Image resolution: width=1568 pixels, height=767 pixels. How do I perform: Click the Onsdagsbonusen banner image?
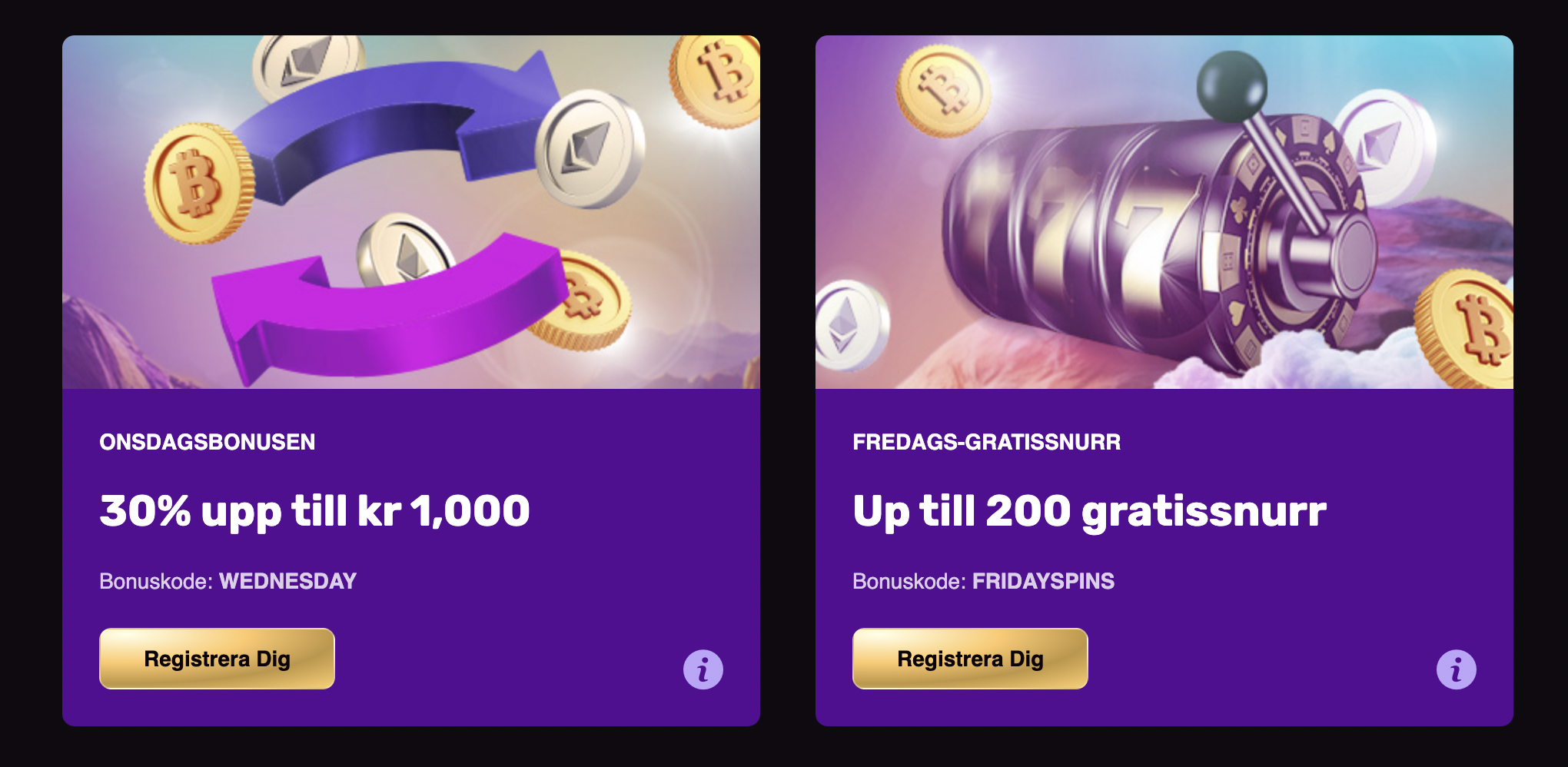411,211
